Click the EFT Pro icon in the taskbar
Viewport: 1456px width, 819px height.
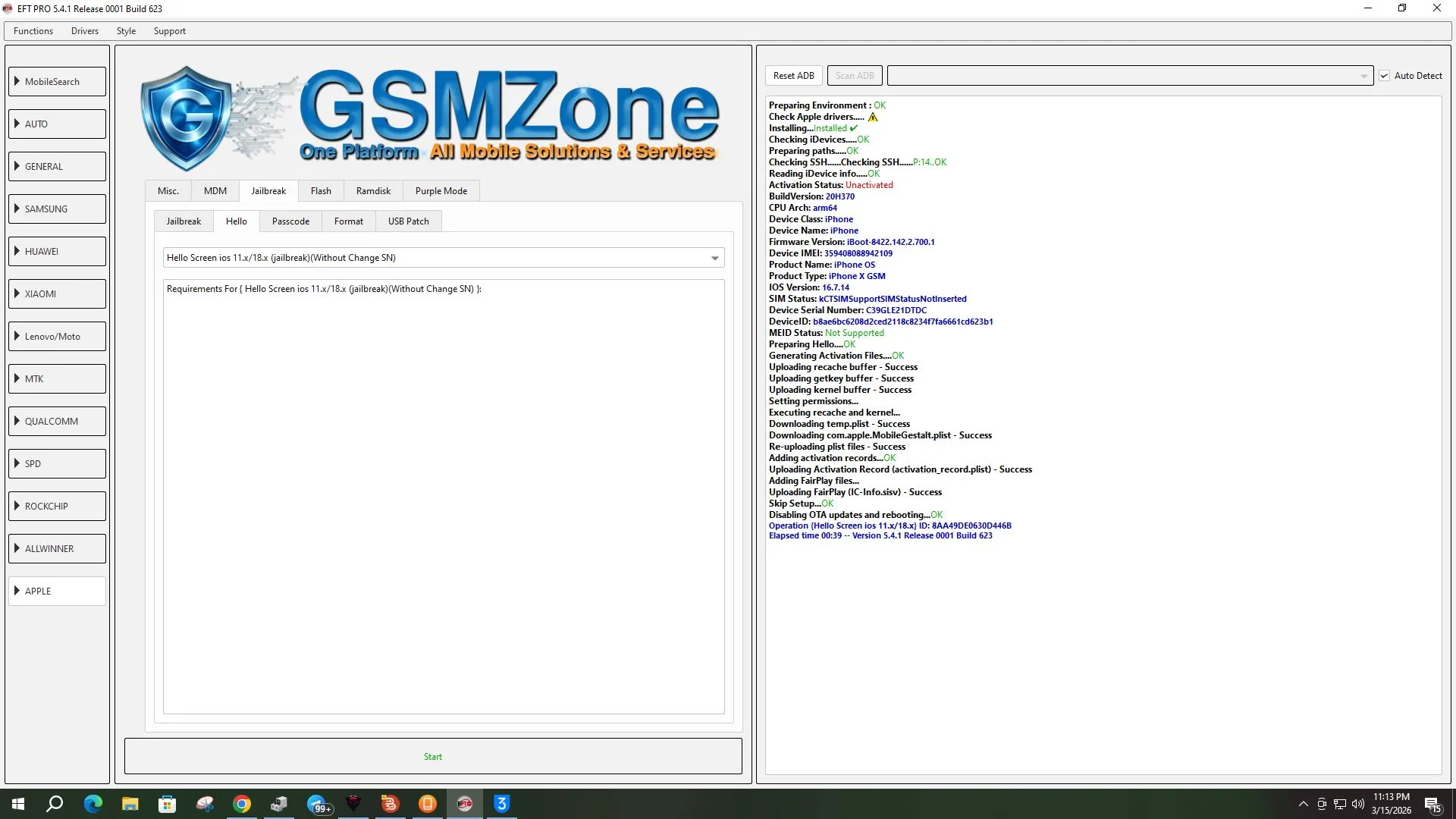[x=465, y=804]
